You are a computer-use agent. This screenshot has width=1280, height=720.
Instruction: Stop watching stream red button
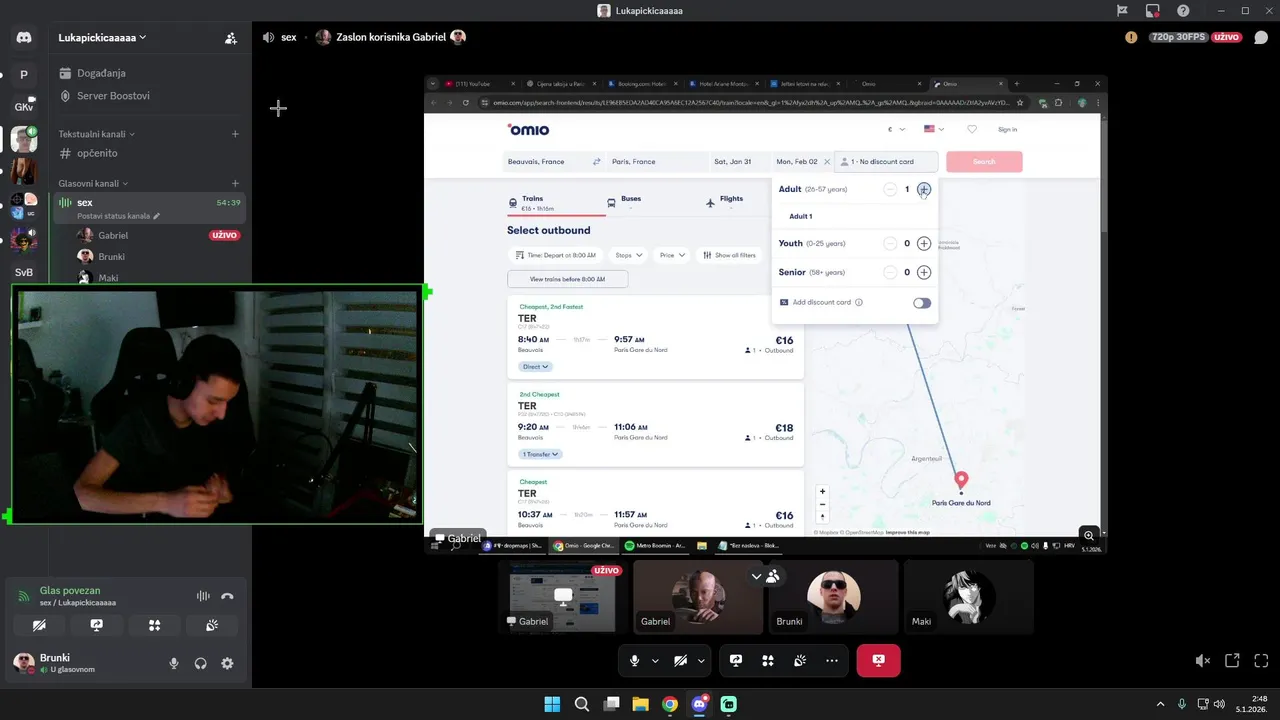click(878, 661)
